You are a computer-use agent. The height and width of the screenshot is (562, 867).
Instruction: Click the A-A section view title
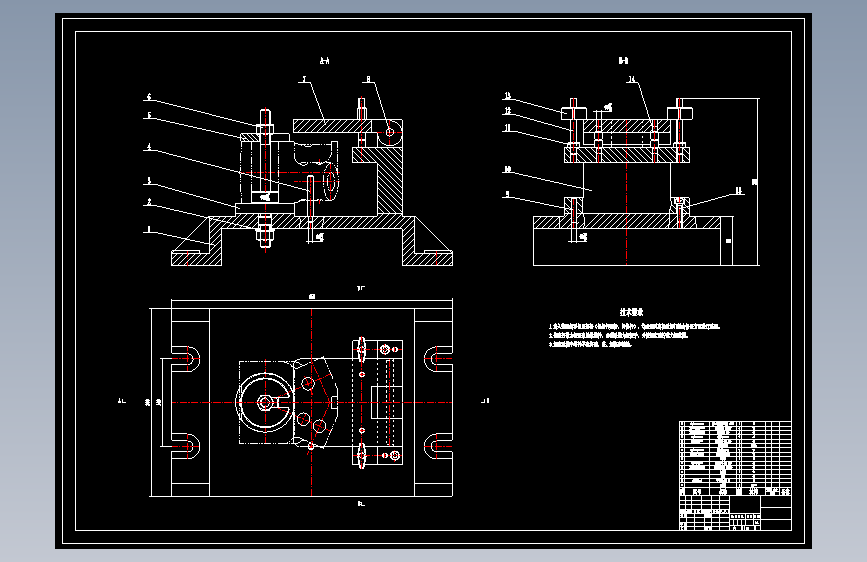[x=325, y=61]
